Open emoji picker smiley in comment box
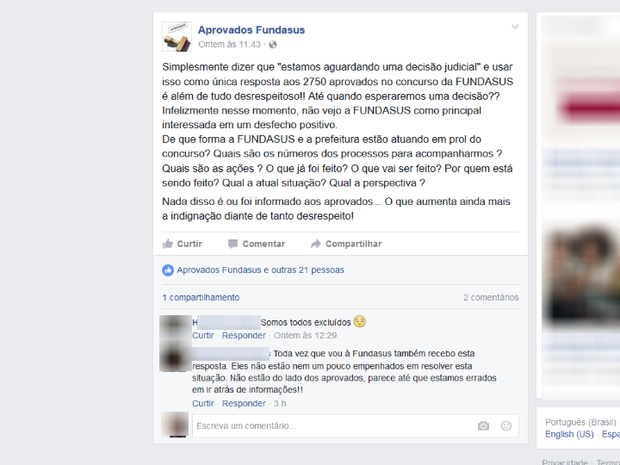The image size is (620, 465). tap(506, 426)
